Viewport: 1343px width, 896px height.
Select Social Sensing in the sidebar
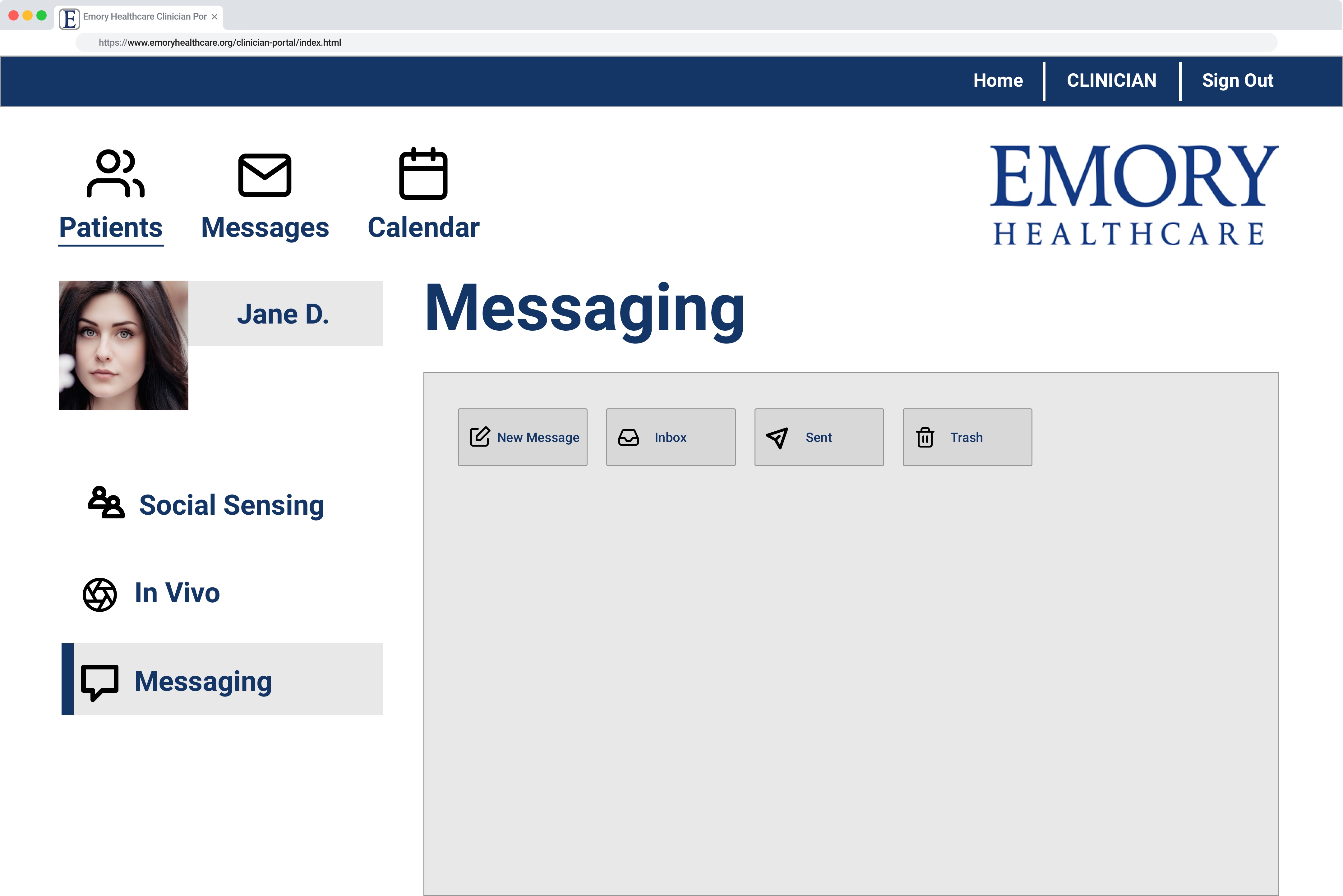[x=232, y=505]
